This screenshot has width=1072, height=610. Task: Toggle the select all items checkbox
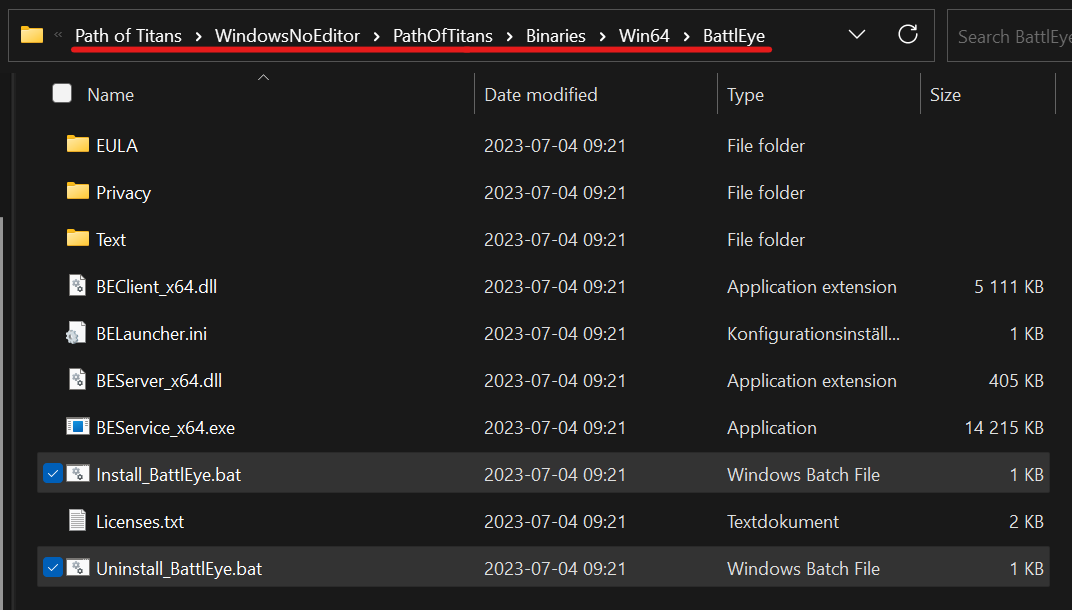point(62,94)
